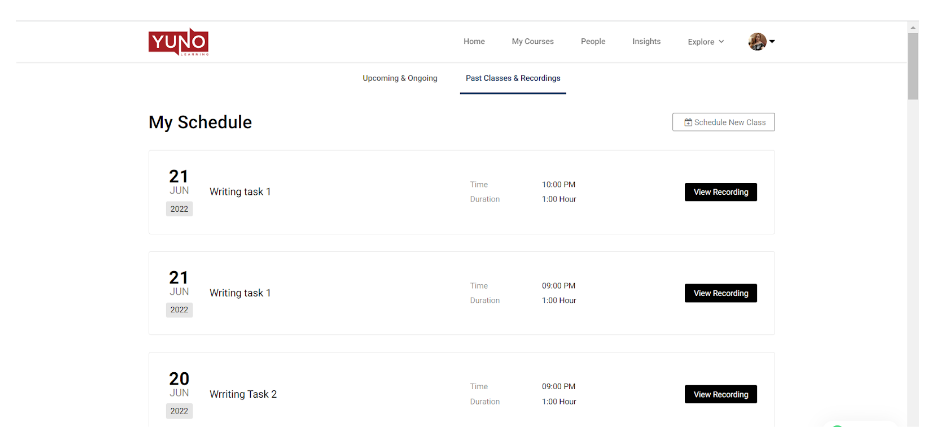Click the page's vertical scrollbar thumb
933x432 pixels.
(x=913, y=66)
